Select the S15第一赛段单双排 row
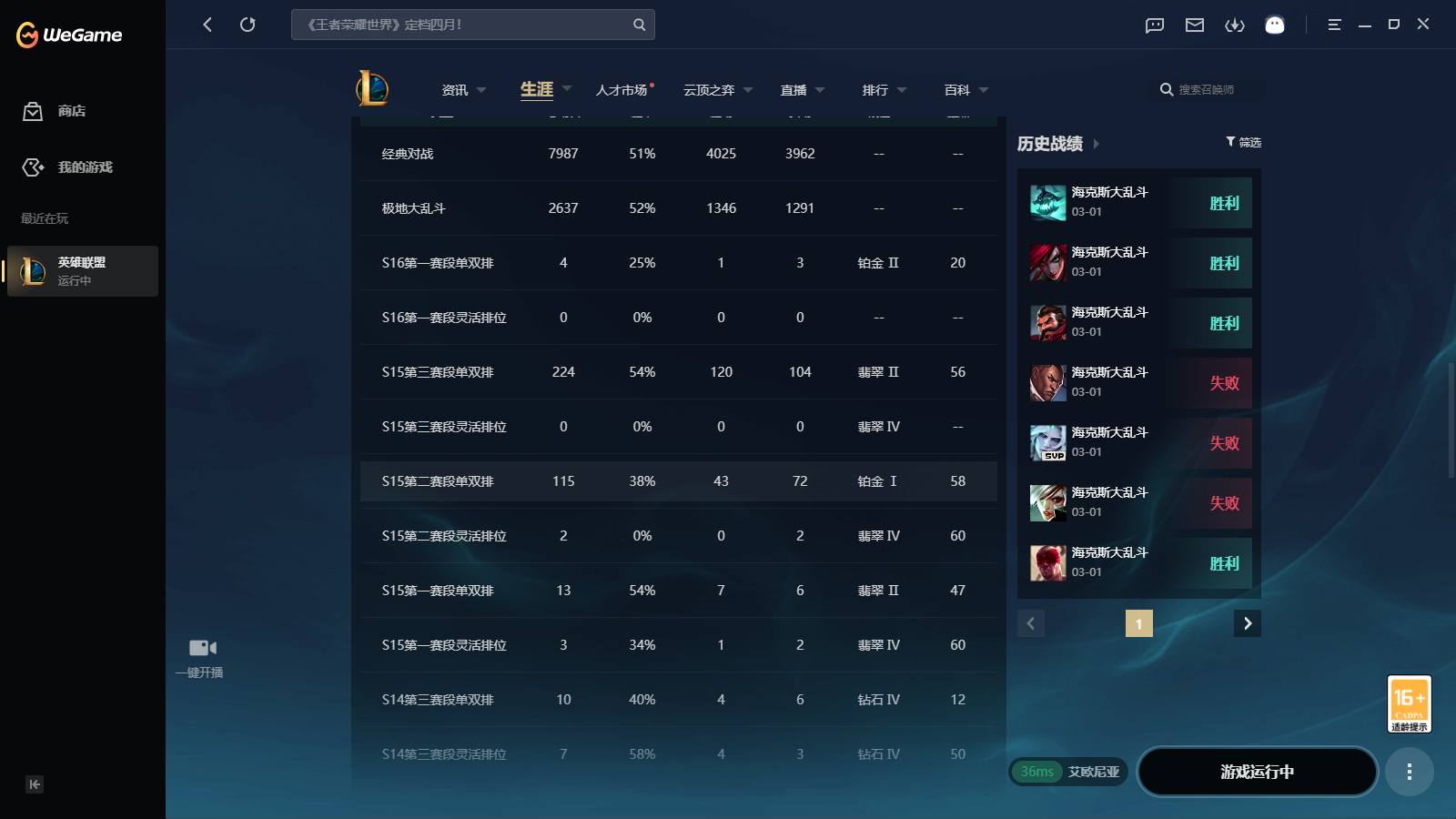This screenshot has width=1456, height=819. click(679, 591)
